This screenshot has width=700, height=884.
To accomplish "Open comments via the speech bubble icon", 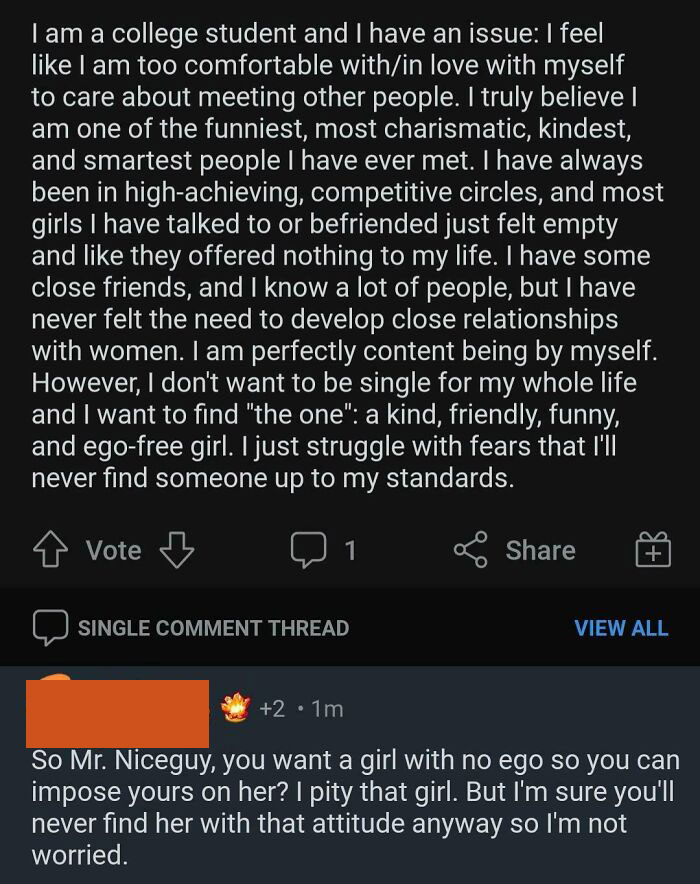I will coord(309,550).
